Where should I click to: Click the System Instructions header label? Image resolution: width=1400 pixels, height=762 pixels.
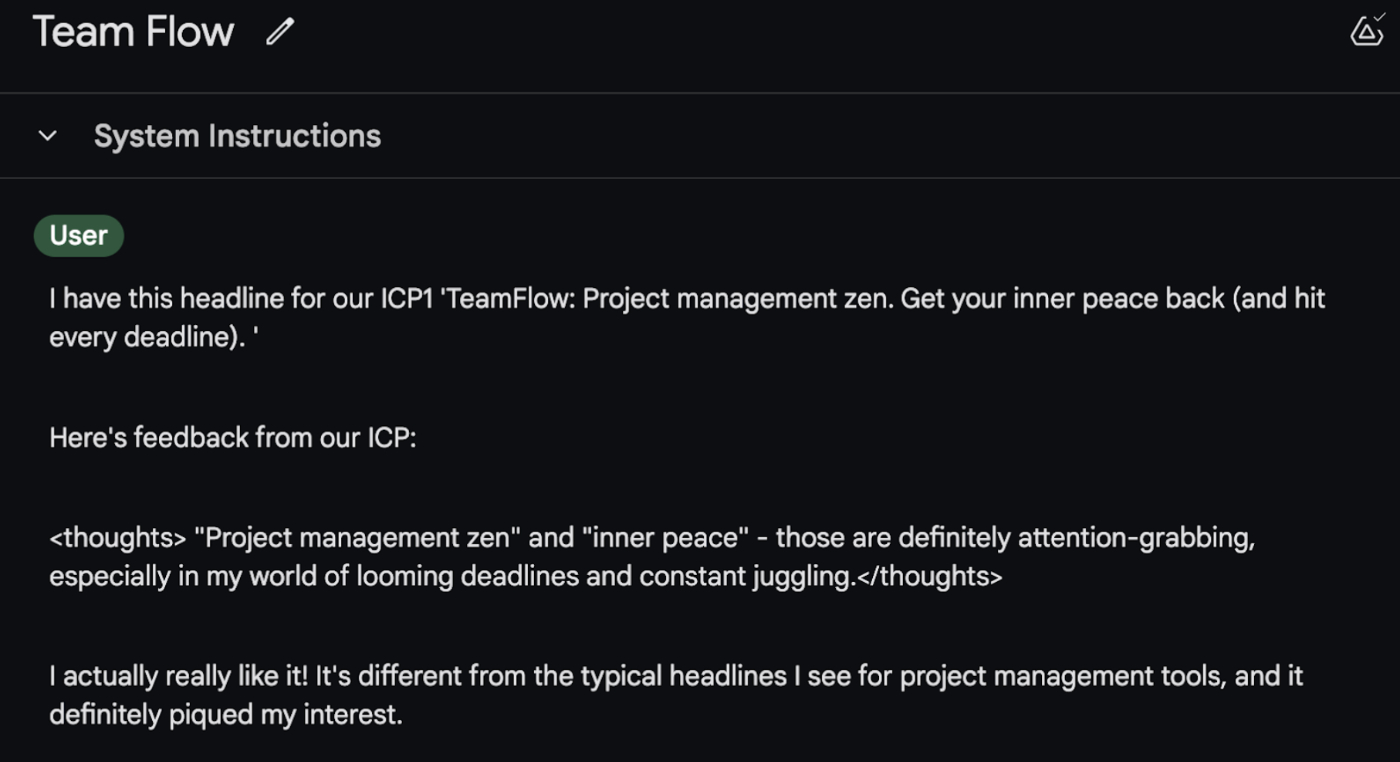pos(237,136)
